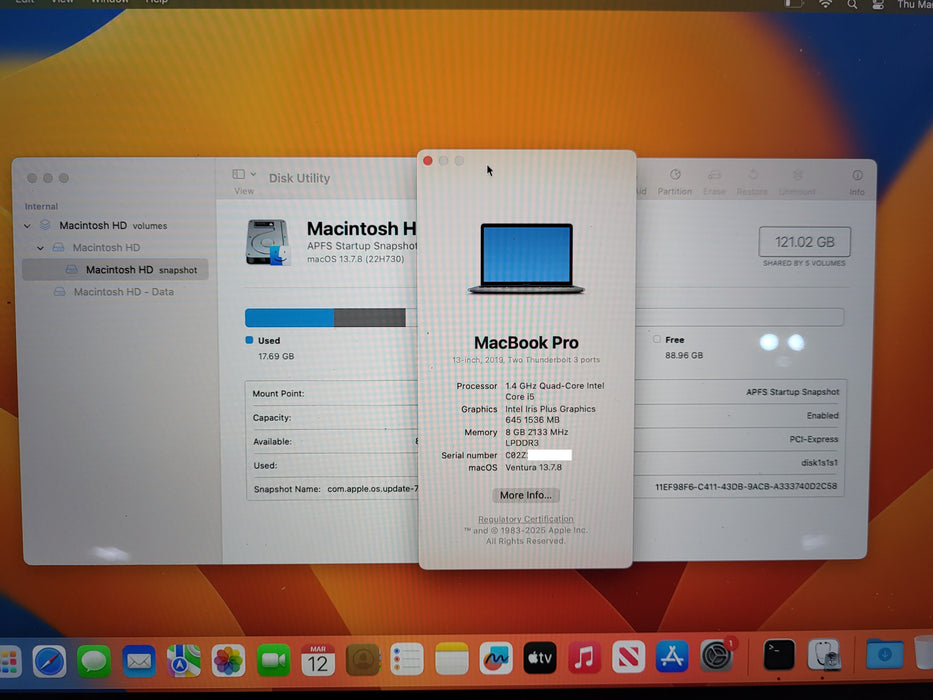Open Reminders from the dock
The width and height of the screenshot is (933, 700).
407,659
